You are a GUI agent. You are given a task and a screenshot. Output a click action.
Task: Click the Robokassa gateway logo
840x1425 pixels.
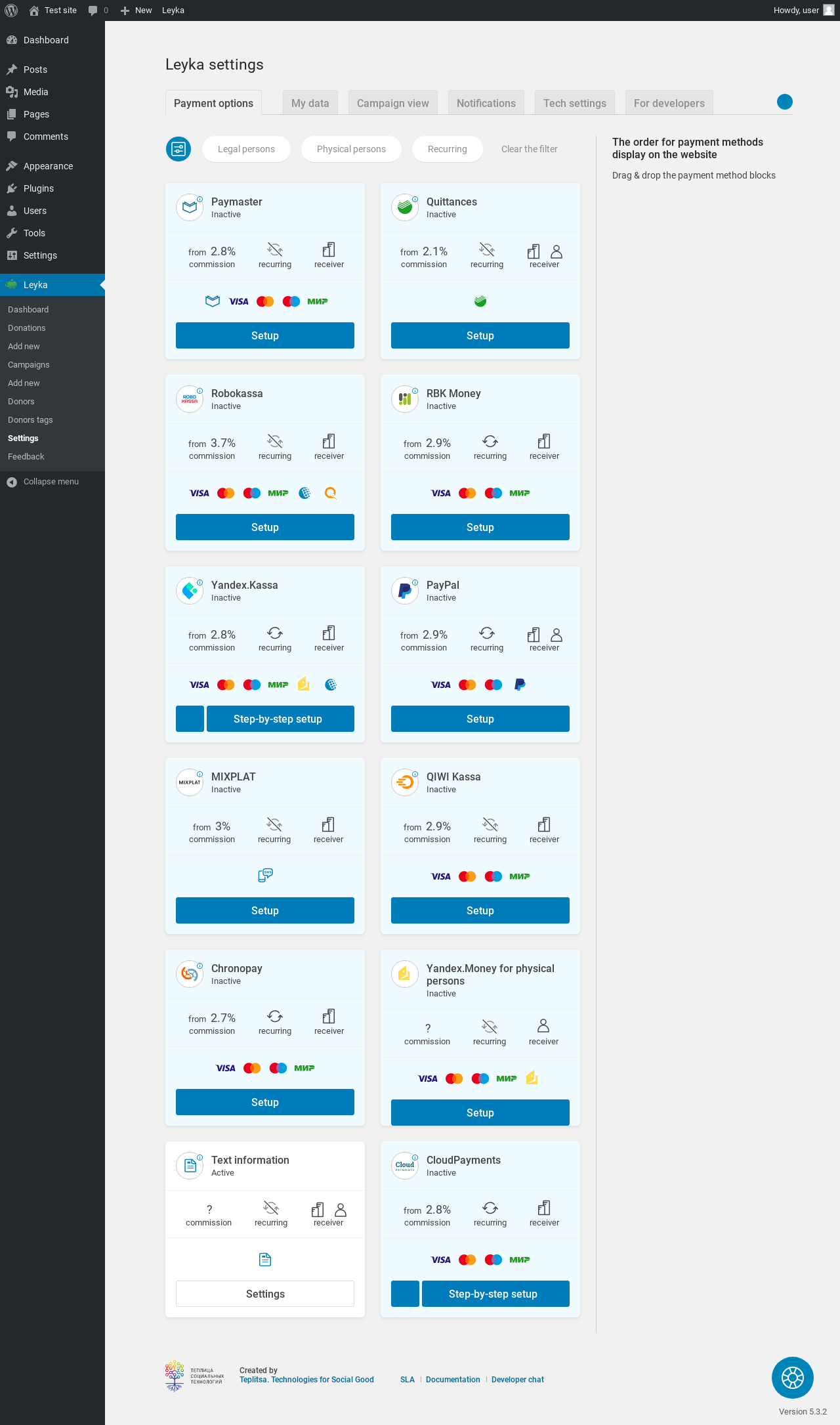[190, 399]
